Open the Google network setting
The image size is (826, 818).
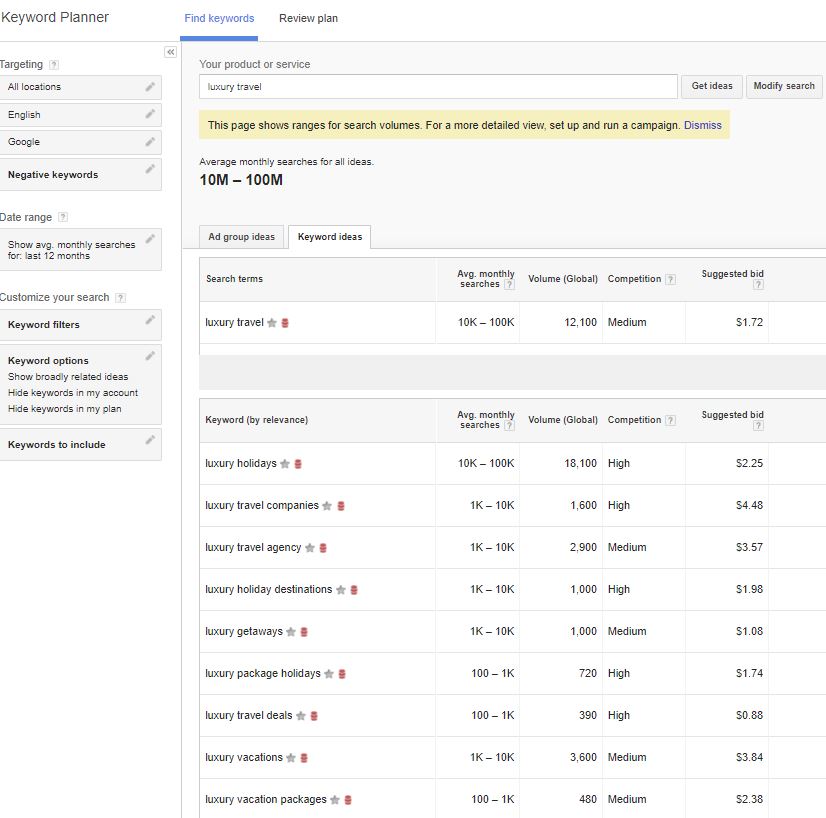81,142
